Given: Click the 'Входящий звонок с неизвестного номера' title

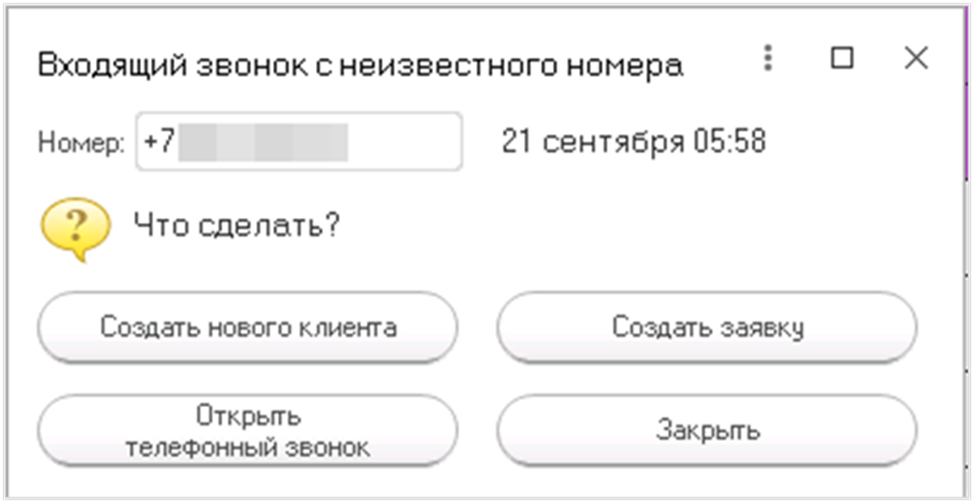Looking at the screenshot, I should tap(360, 66).
